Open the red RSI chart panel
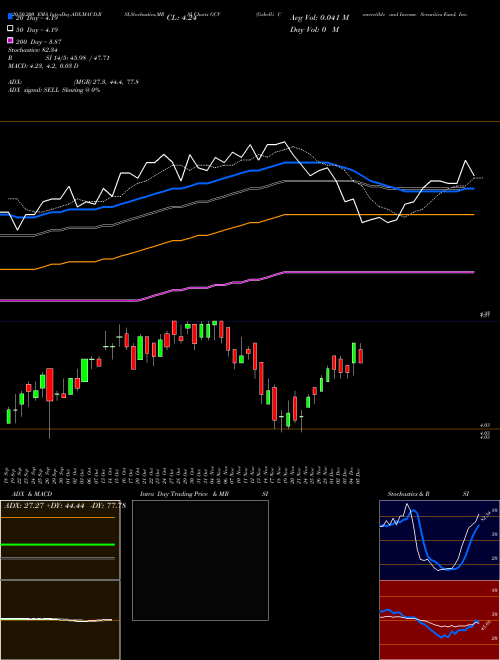500x660 pixels. [x=439, y=620]
